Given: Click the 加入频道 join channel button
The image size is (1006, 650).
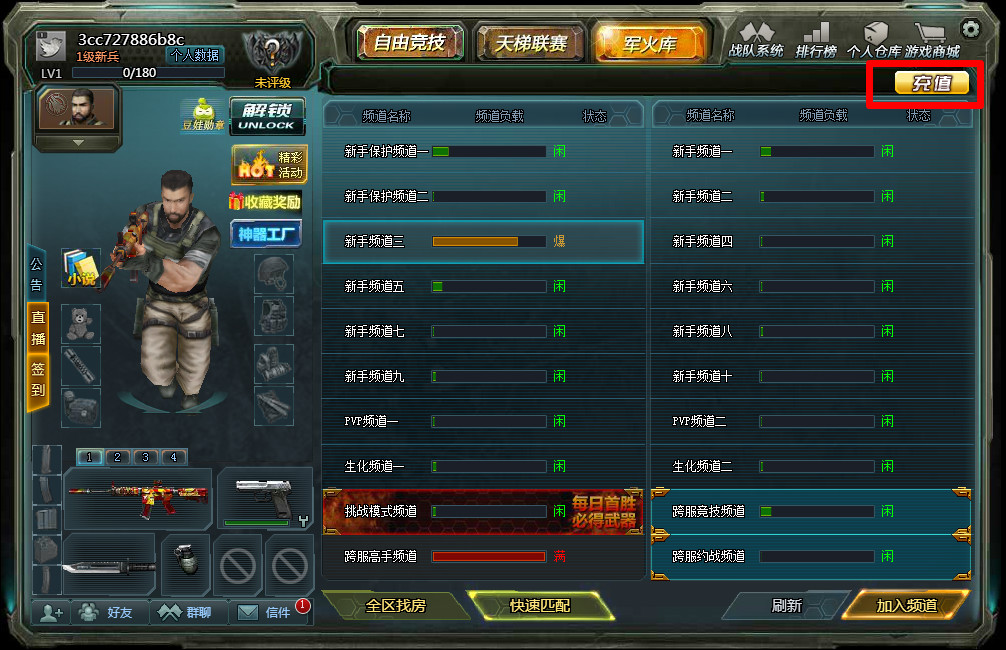Looking at the screenshot, I should coord(907,605).
